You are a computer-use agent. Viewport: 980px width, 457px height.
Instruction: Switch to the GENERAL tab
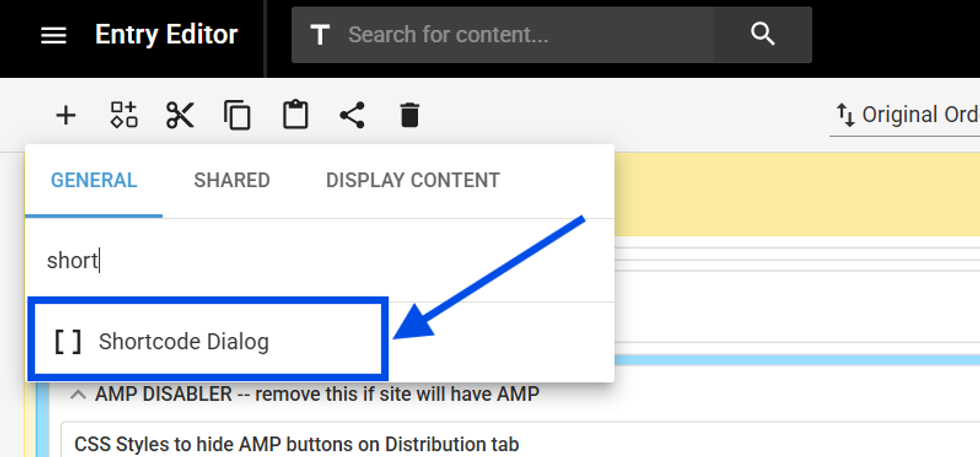(x=94, y=181)
